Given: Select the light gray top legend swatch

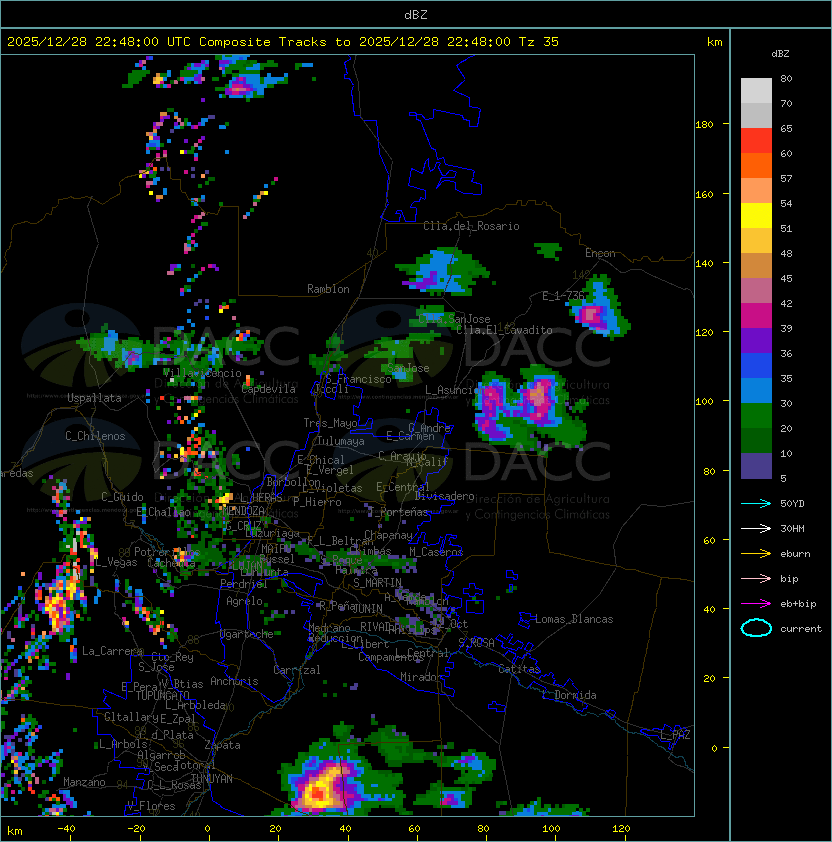Looking at the screenshot, I should [756, 91].
